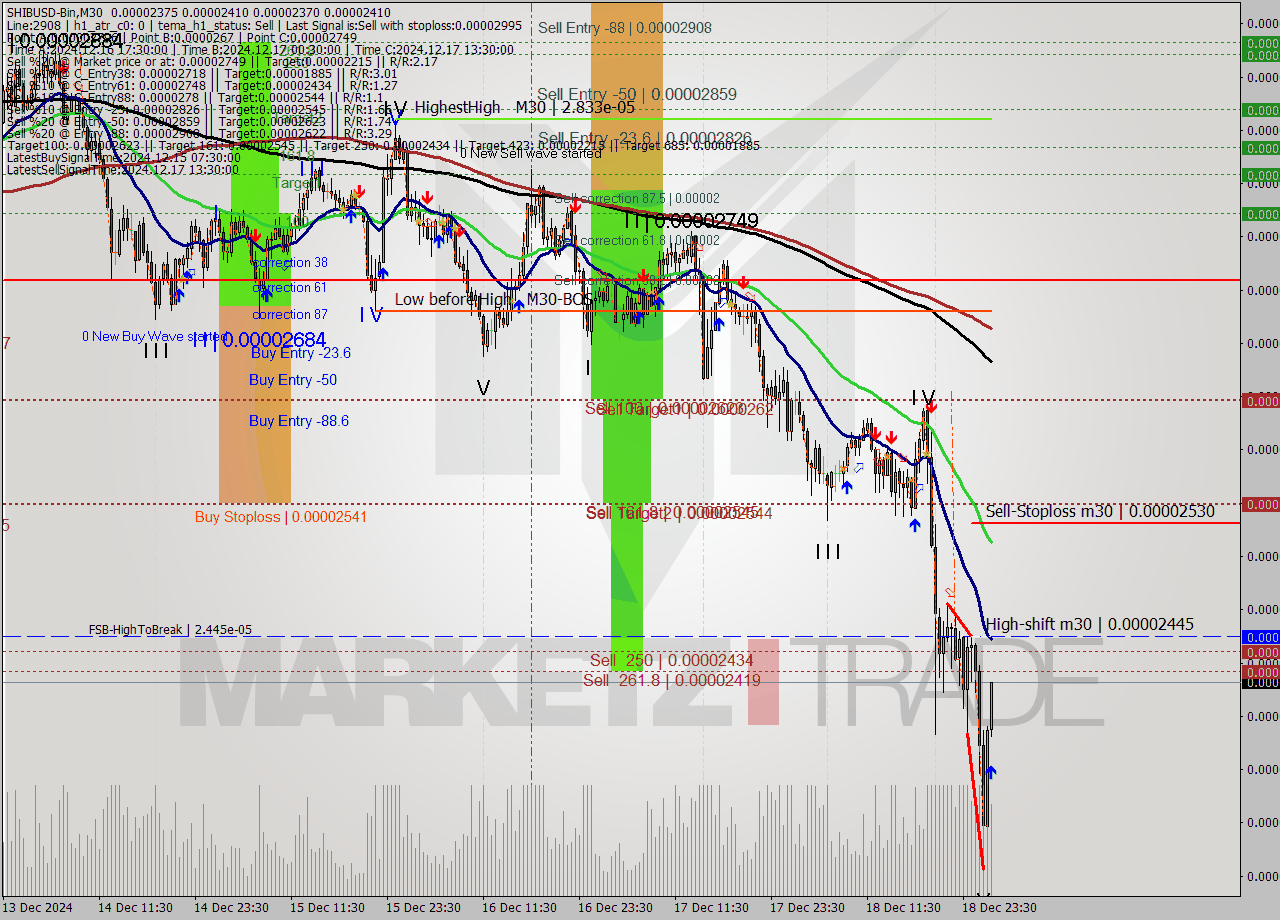The width and height of the screenshot is (1280, 920).
Task: Click the LatestBuySignalTime text line
Action: tap(123, 157)
